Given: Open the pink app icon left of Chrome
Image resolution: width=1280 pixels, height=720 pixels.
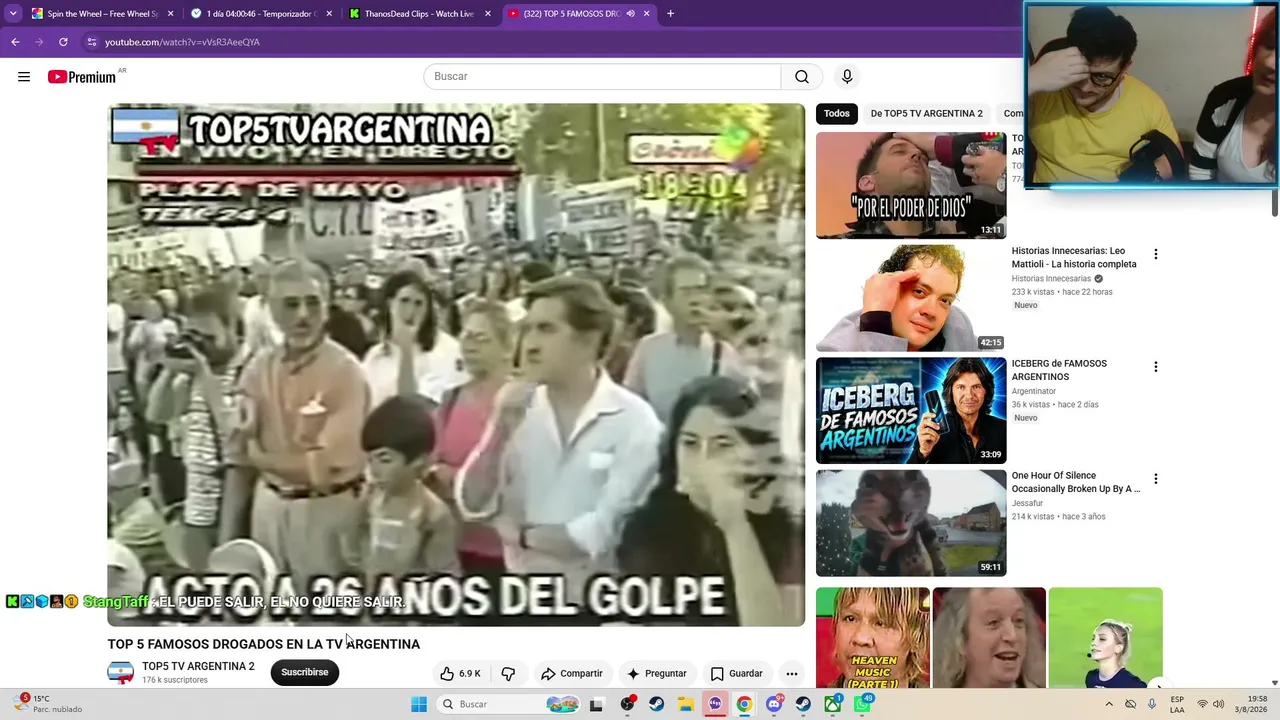Looking at the screenshot, I should click(715, 704).
